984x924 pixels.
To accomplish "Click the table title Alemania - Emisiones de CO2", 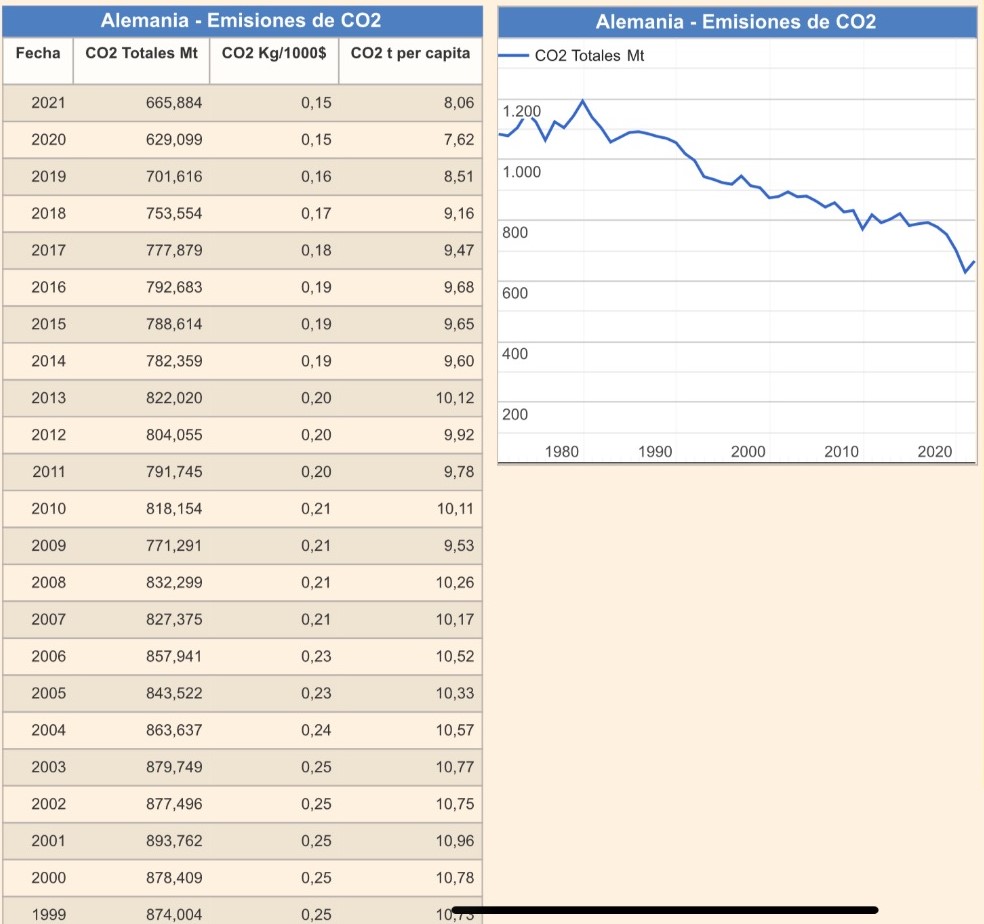I will pos(241,21).
